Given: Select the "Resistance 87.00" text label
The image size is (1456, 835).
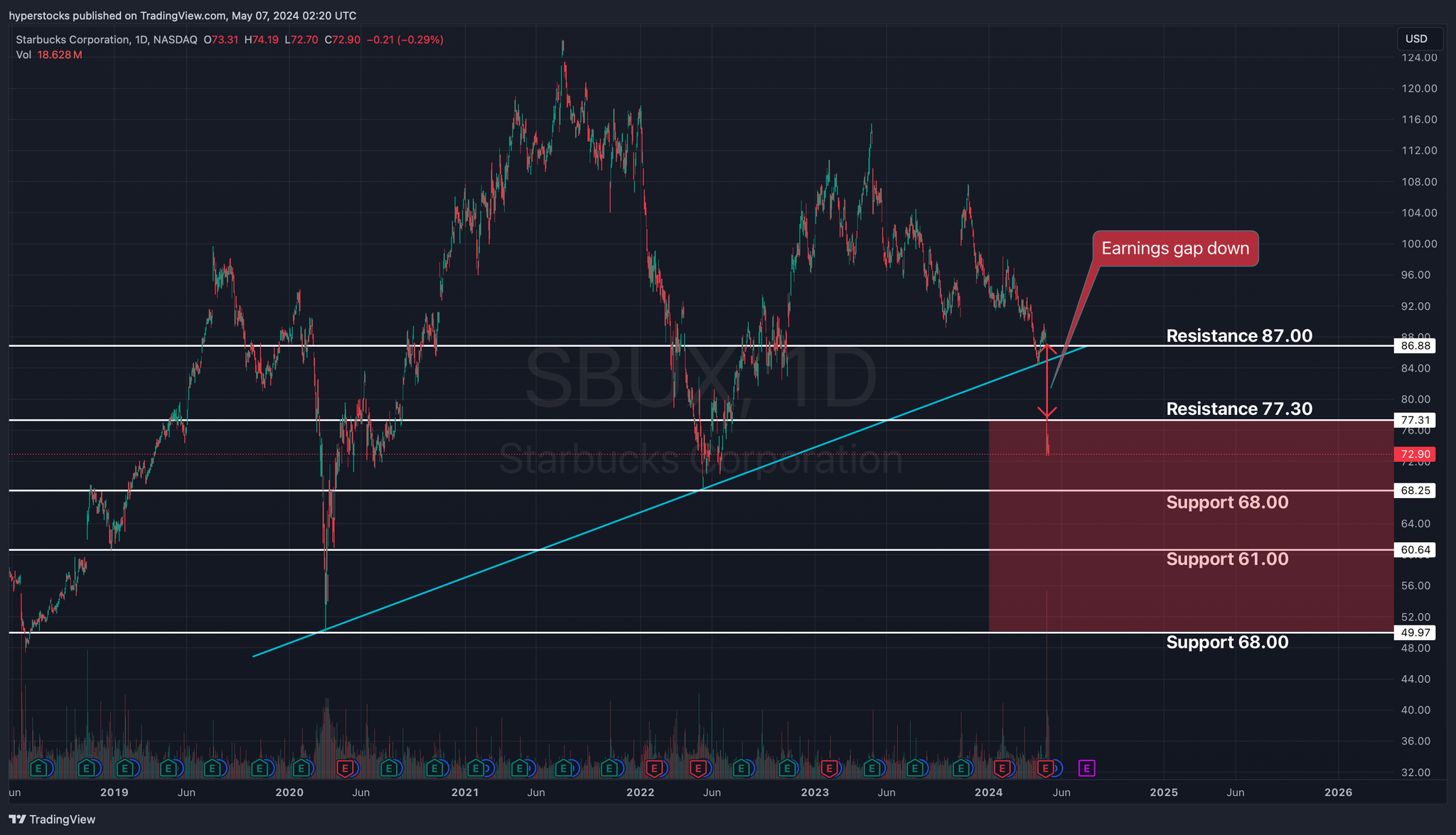Looking at the screenshot, I should 1238,336.
